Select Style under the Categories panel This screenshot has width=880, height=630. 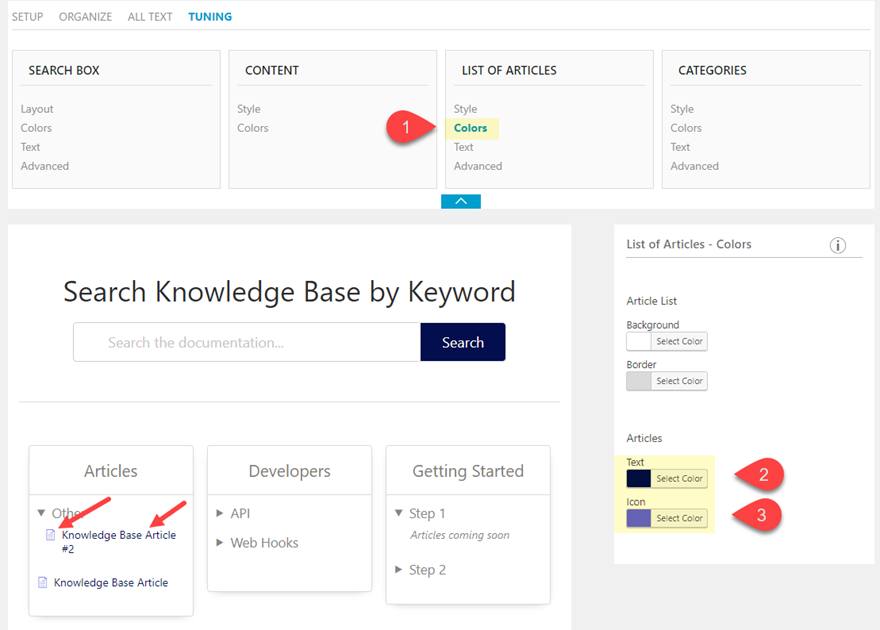point(682,108)
